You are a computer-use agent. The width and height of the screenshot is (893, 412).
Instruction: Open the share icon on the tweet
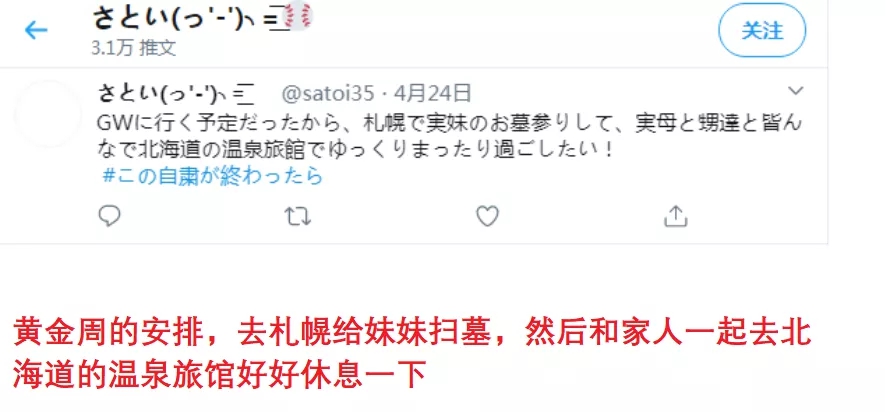[x=676, y=217]
